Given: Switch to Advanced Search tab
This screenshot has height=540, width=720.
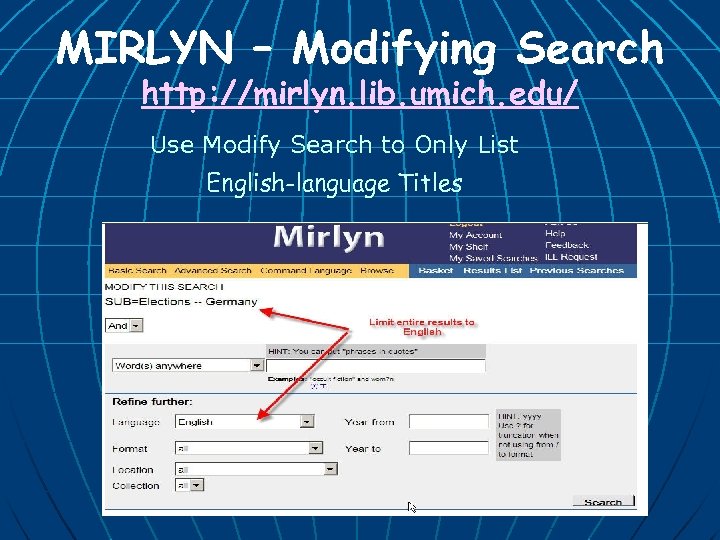Looking at the screenshot, I should click(213, 270).
